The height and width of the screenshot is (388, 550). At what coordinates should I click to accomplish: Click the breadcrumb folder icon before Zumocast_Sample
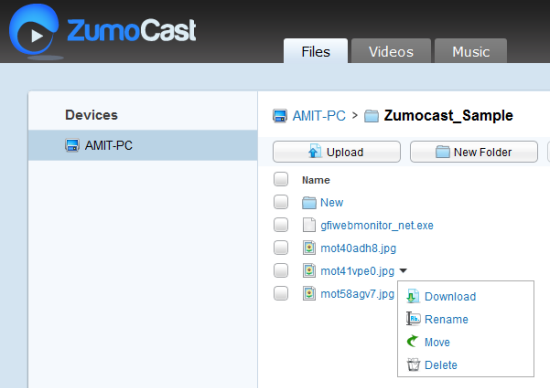[x=371, y=116]
